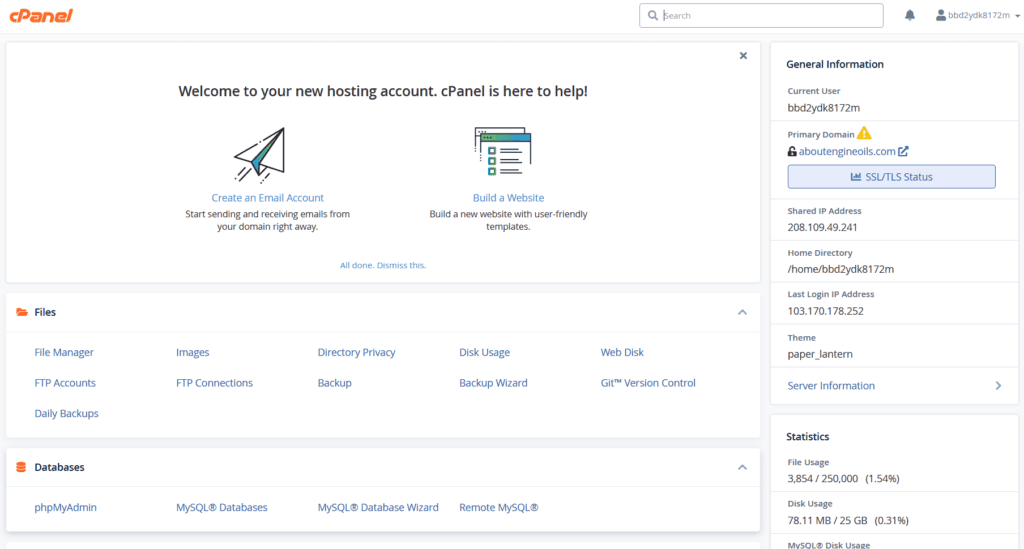Click the external-link icon after the domain

pos(903,151)
